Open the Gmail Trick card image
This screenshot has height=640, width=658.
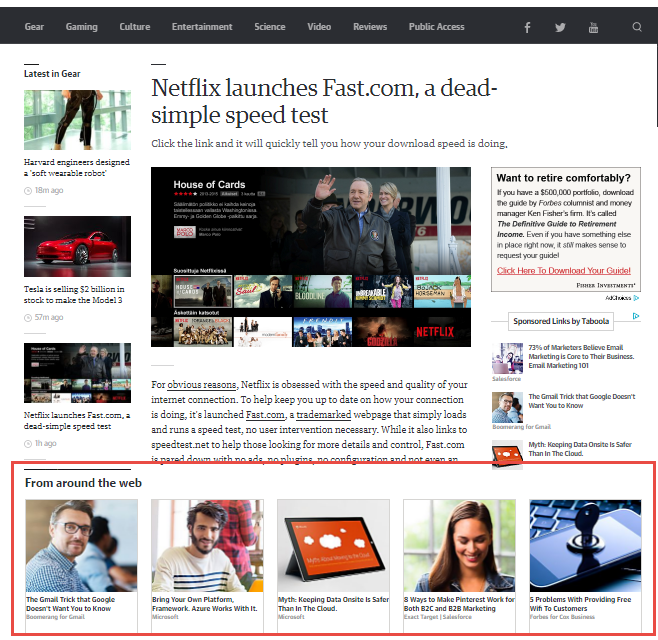81,546
